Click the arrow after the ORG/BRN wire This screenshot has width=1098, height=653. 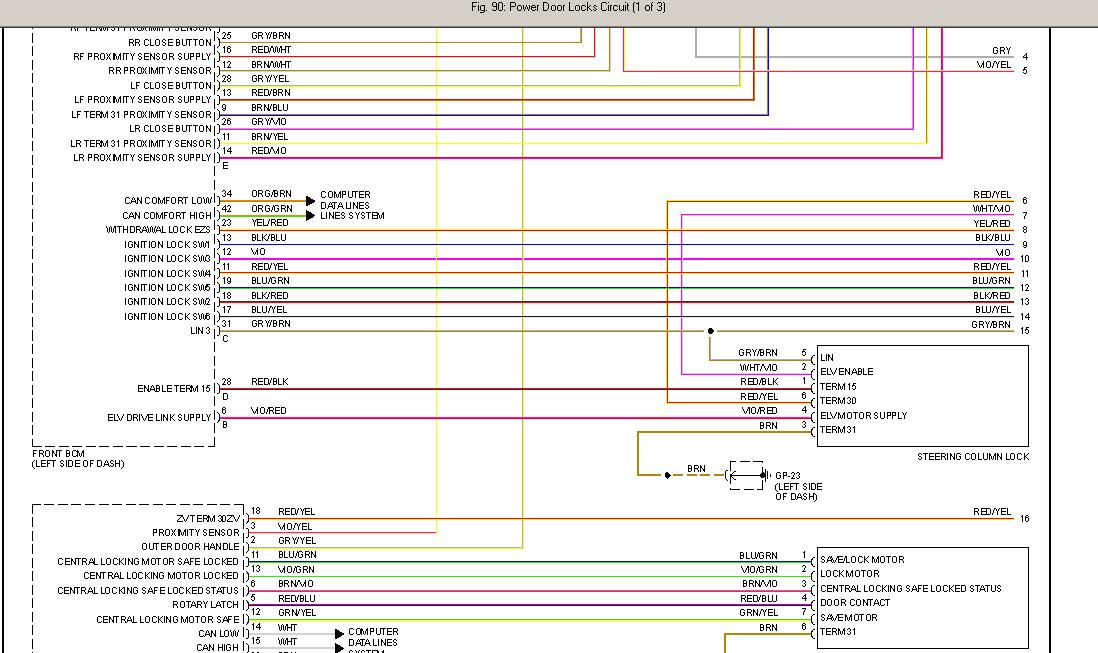click(310, 201)
